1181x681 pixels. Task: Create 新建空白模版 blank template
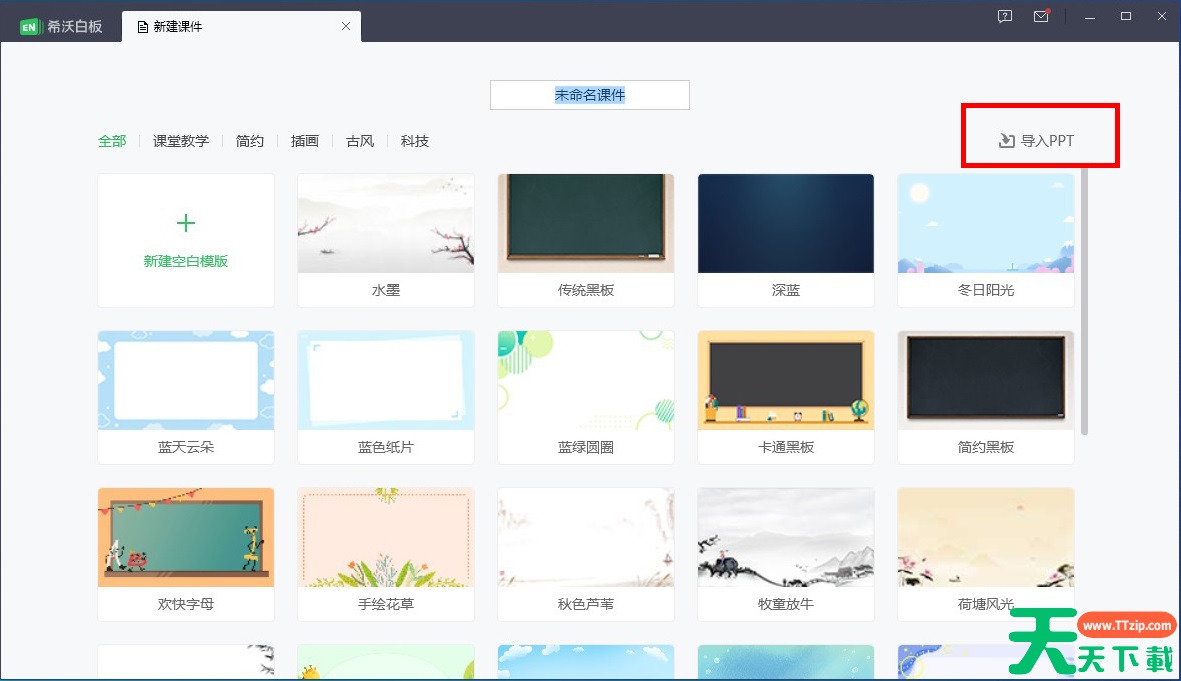[186, 240]
